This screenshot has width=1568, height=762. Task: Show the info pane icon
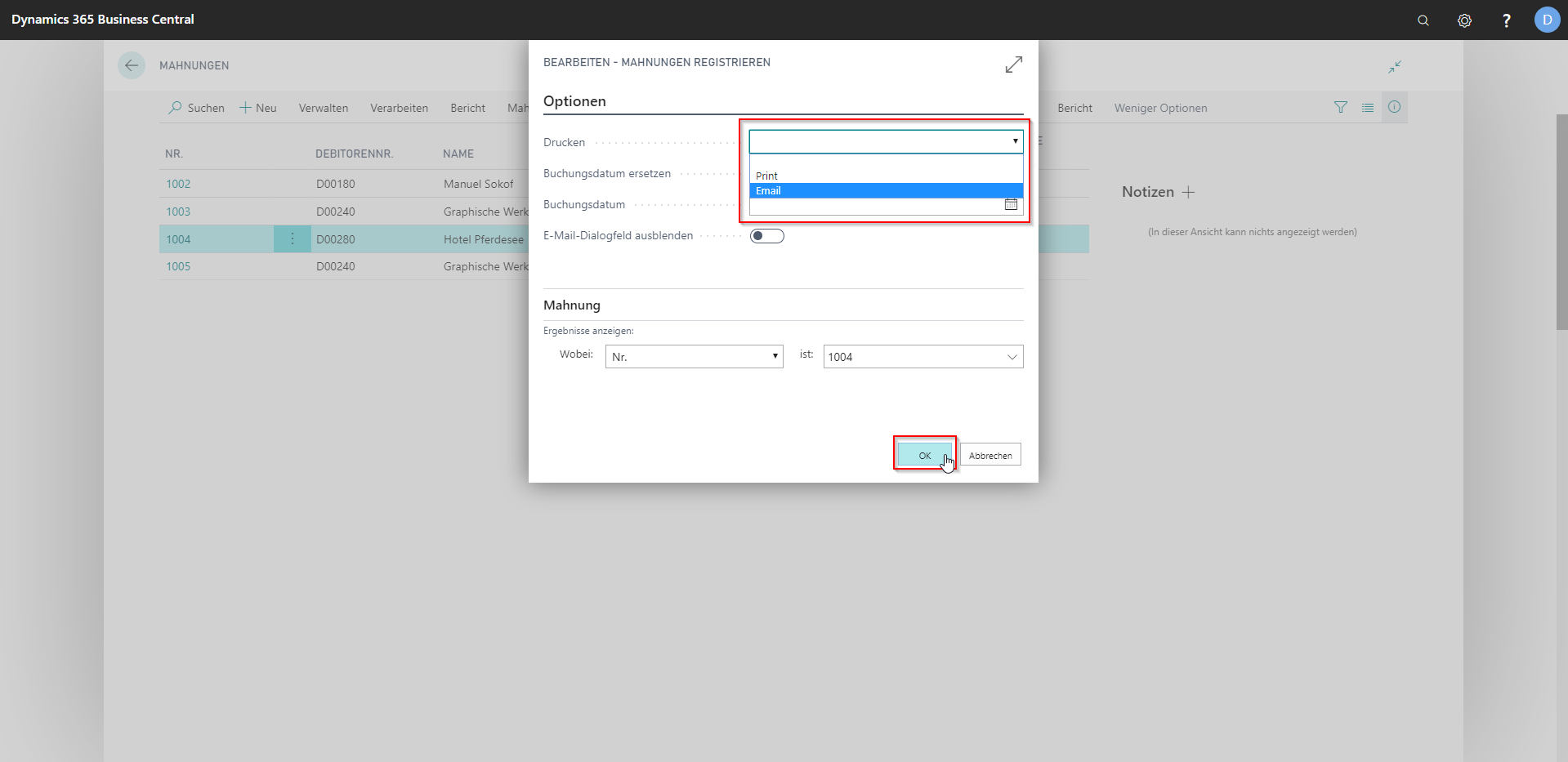pos(1394,107)
